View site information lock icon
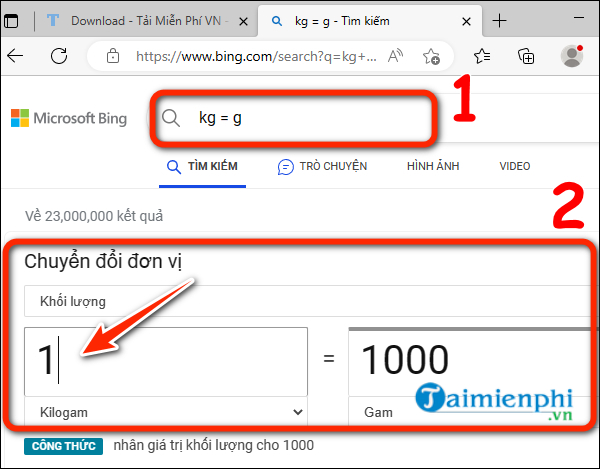Viewport: 600px width, 469px height. (113, 56)
